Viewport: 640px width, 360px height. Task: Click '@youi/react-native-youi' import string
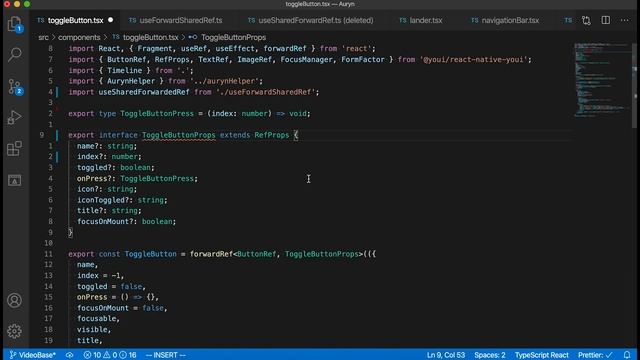(473, 60)
